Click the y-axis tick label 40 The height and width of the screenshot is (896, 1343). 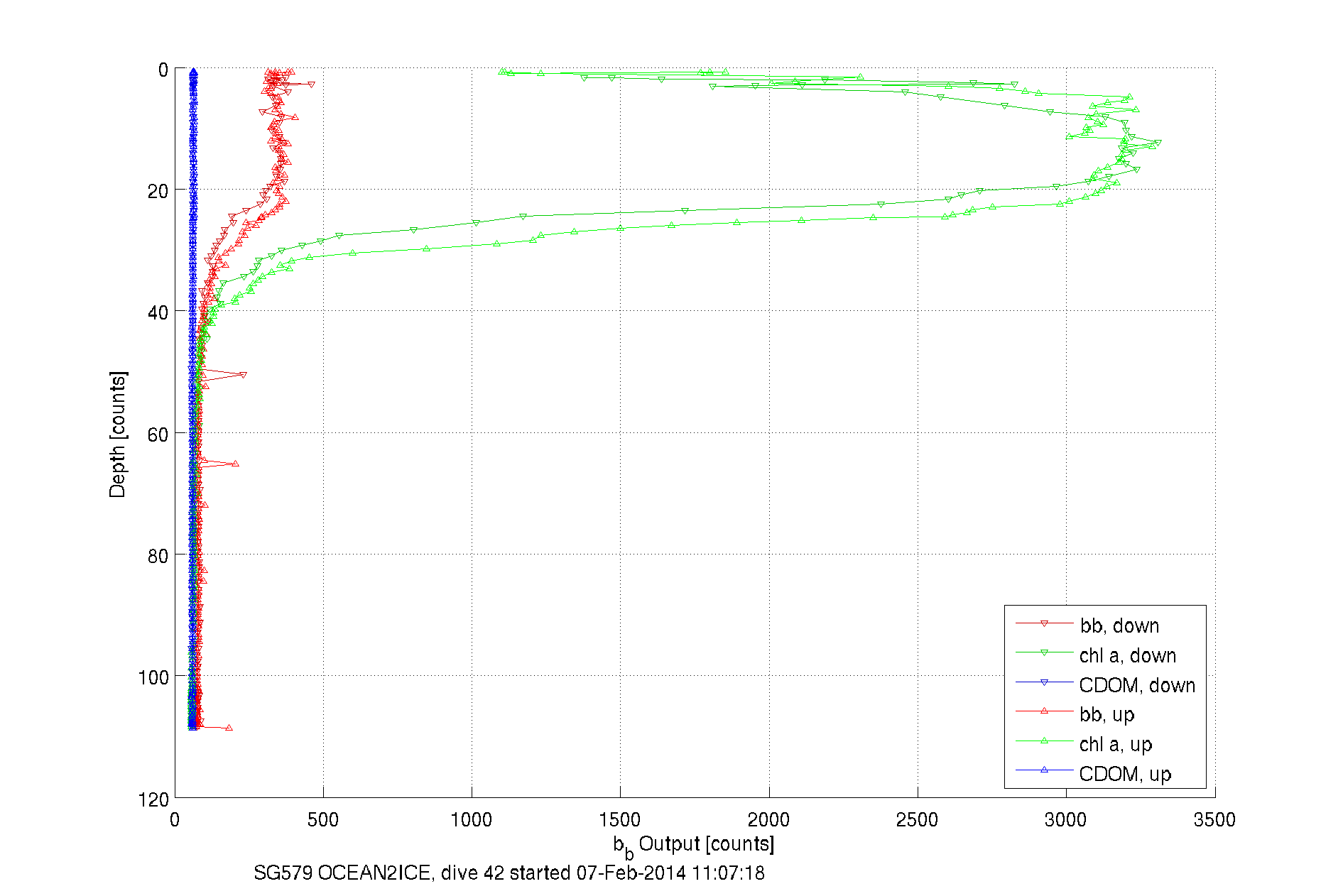[158, 312]
